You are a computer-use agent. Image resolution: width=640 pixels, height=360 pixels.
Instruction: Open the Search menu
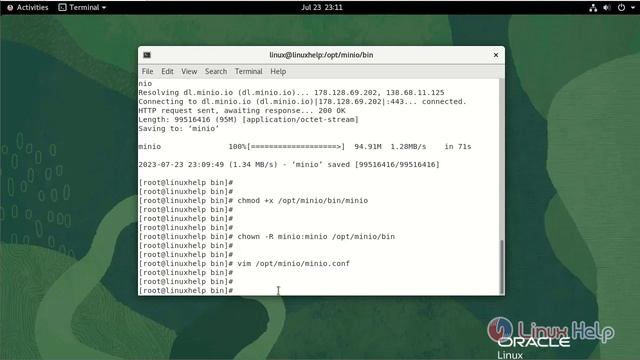[x=216, y=71]
